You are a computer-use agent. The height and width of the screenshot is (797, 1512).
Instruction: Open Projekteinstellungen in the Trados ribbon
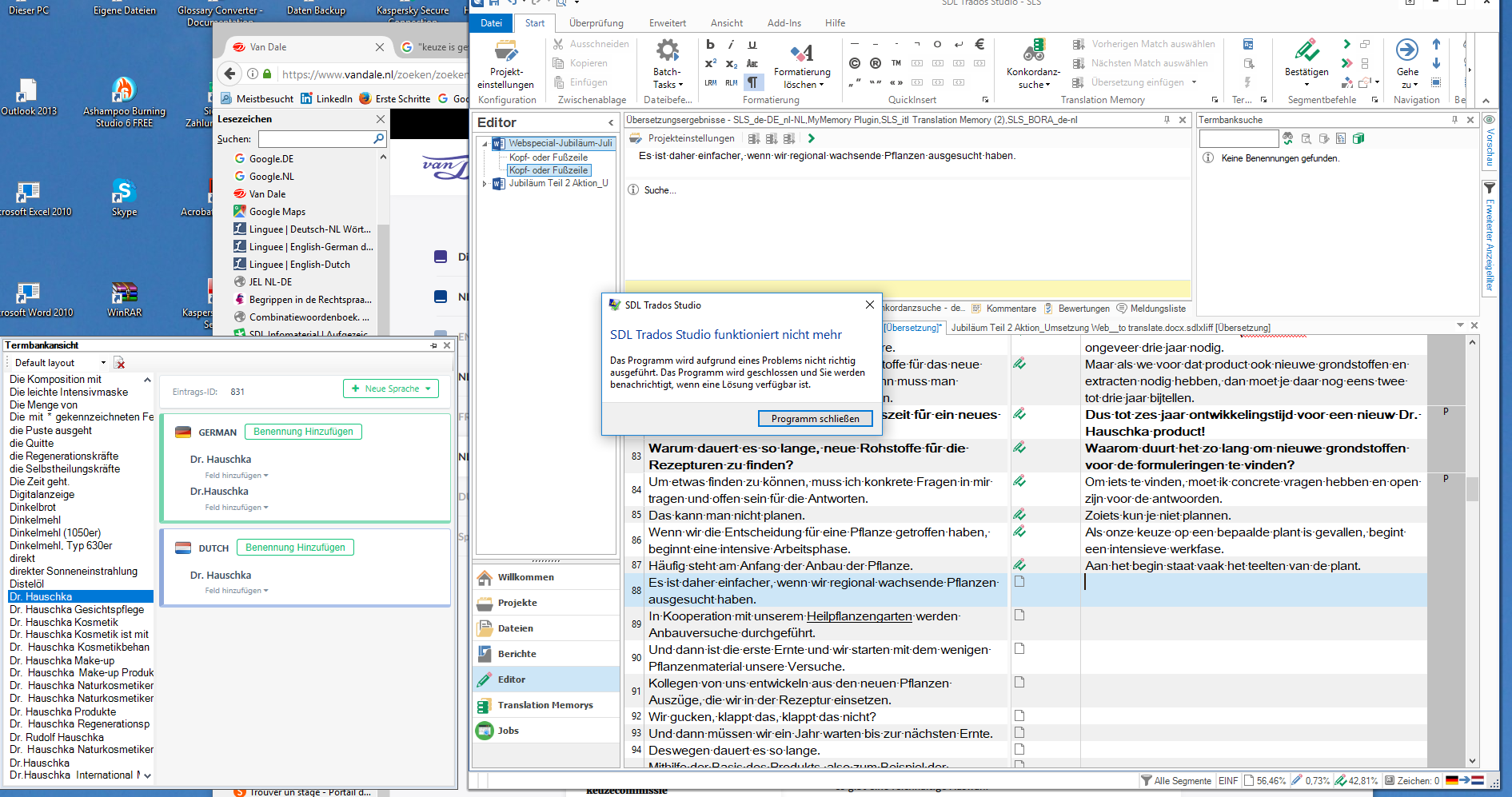click(x=505, y=64)
